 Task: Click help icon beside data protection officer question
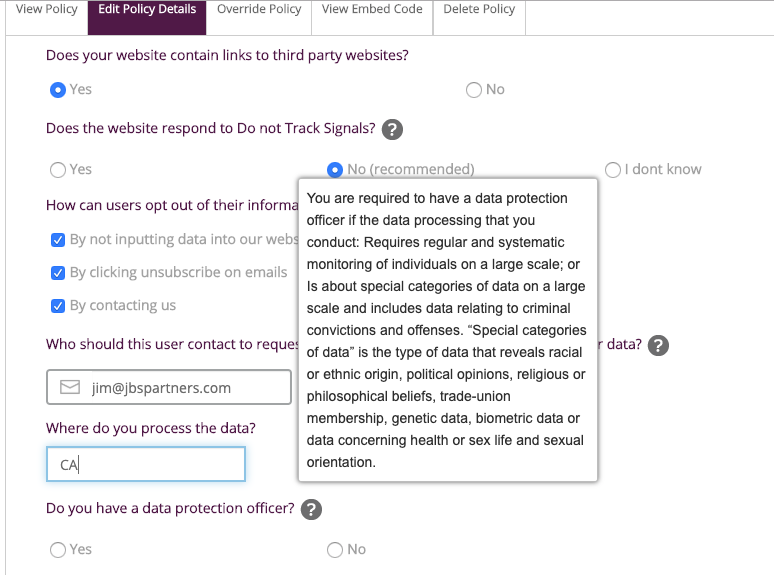tap(311, 509)
